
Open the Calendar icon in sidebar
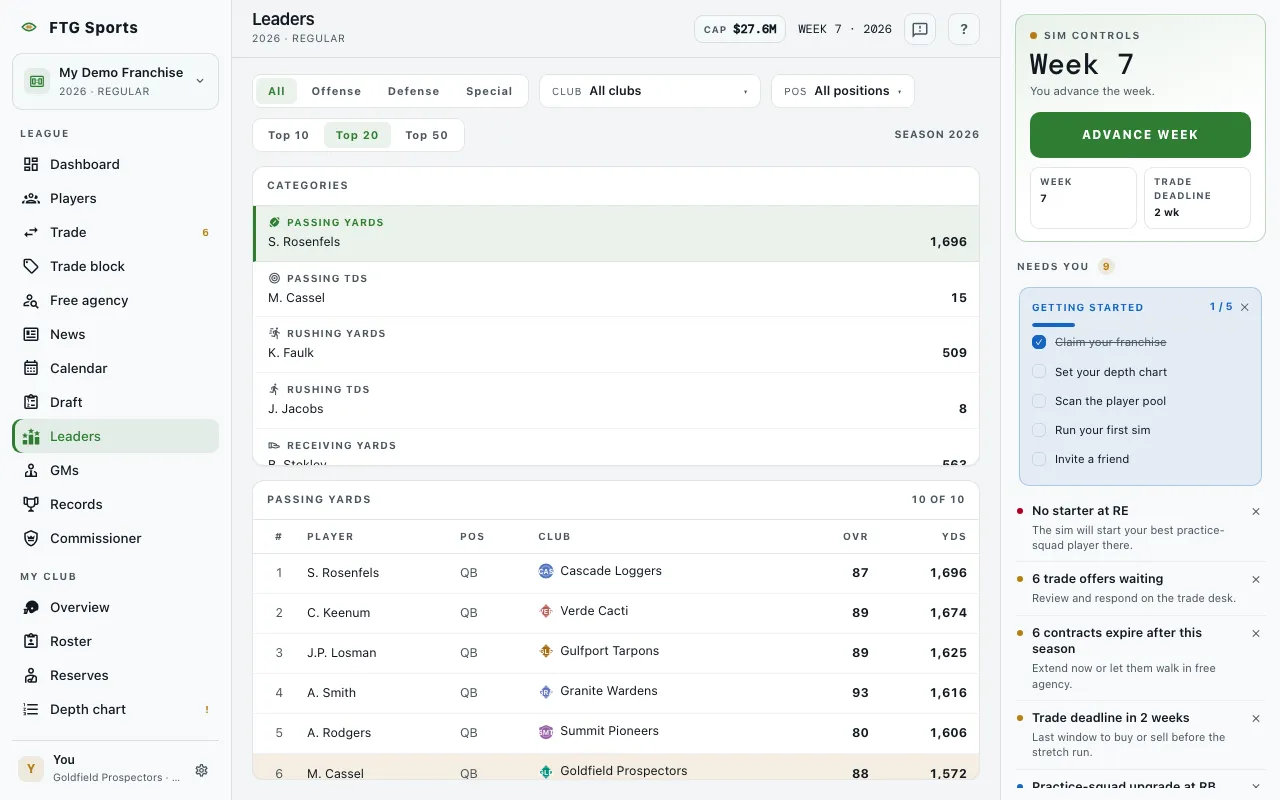point(31,368)
